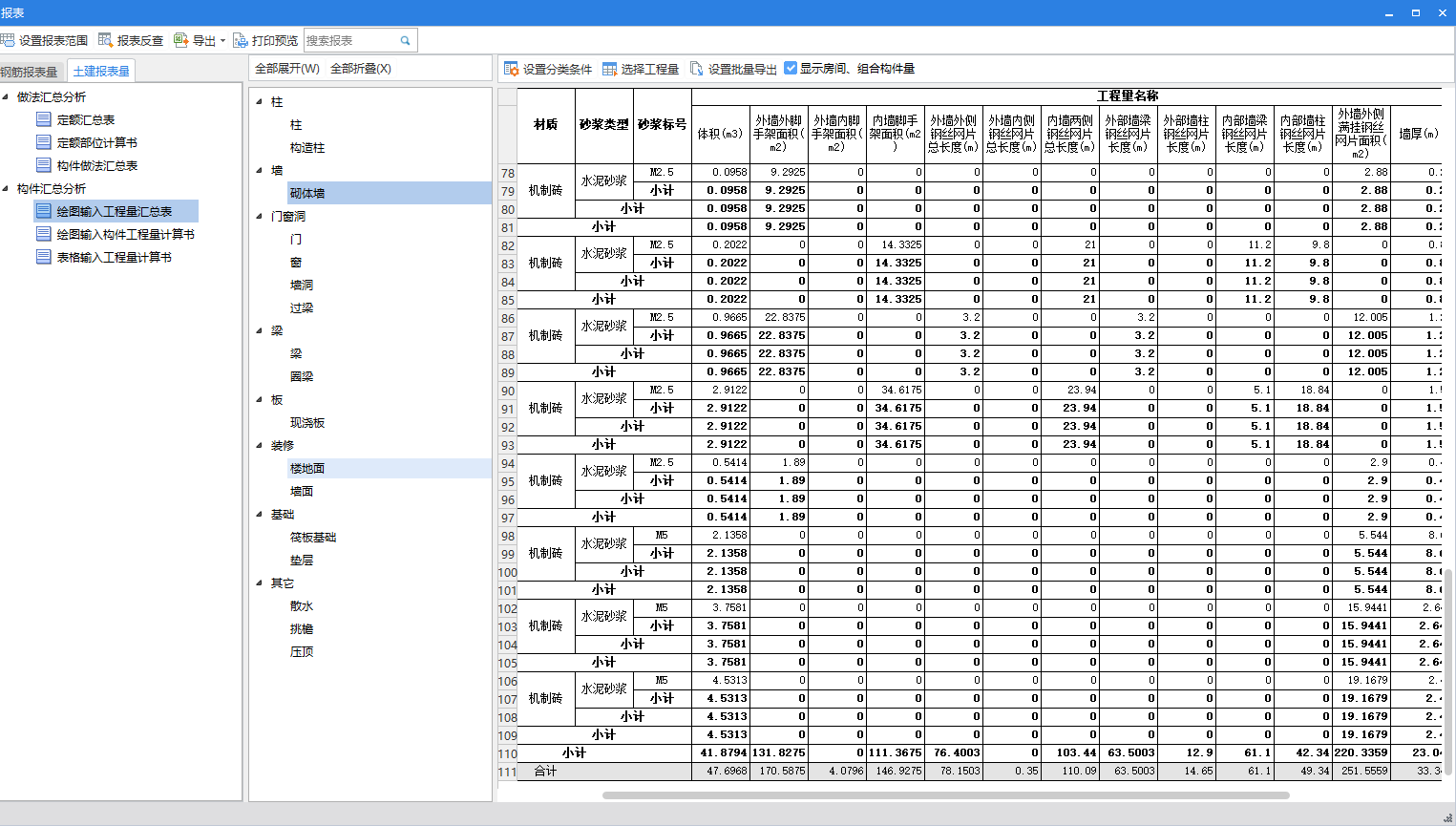Switch to 钢筋报表量 tab
Image resolution: width=1456 pixels, height=826 pixels.
tap(30, 72)
